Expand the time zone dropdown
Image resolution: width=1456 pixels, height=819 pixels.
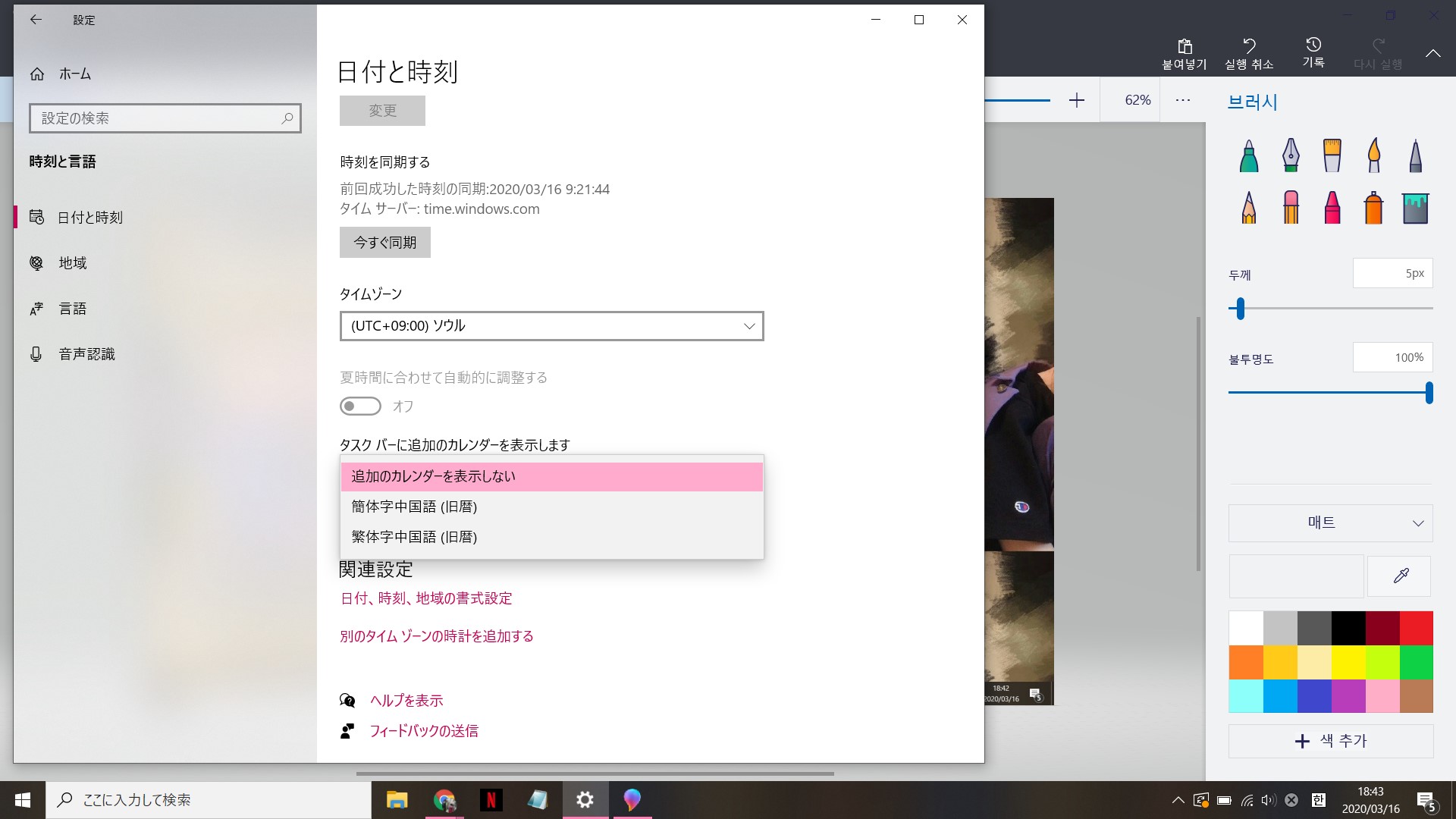click(x=551, y=326)
